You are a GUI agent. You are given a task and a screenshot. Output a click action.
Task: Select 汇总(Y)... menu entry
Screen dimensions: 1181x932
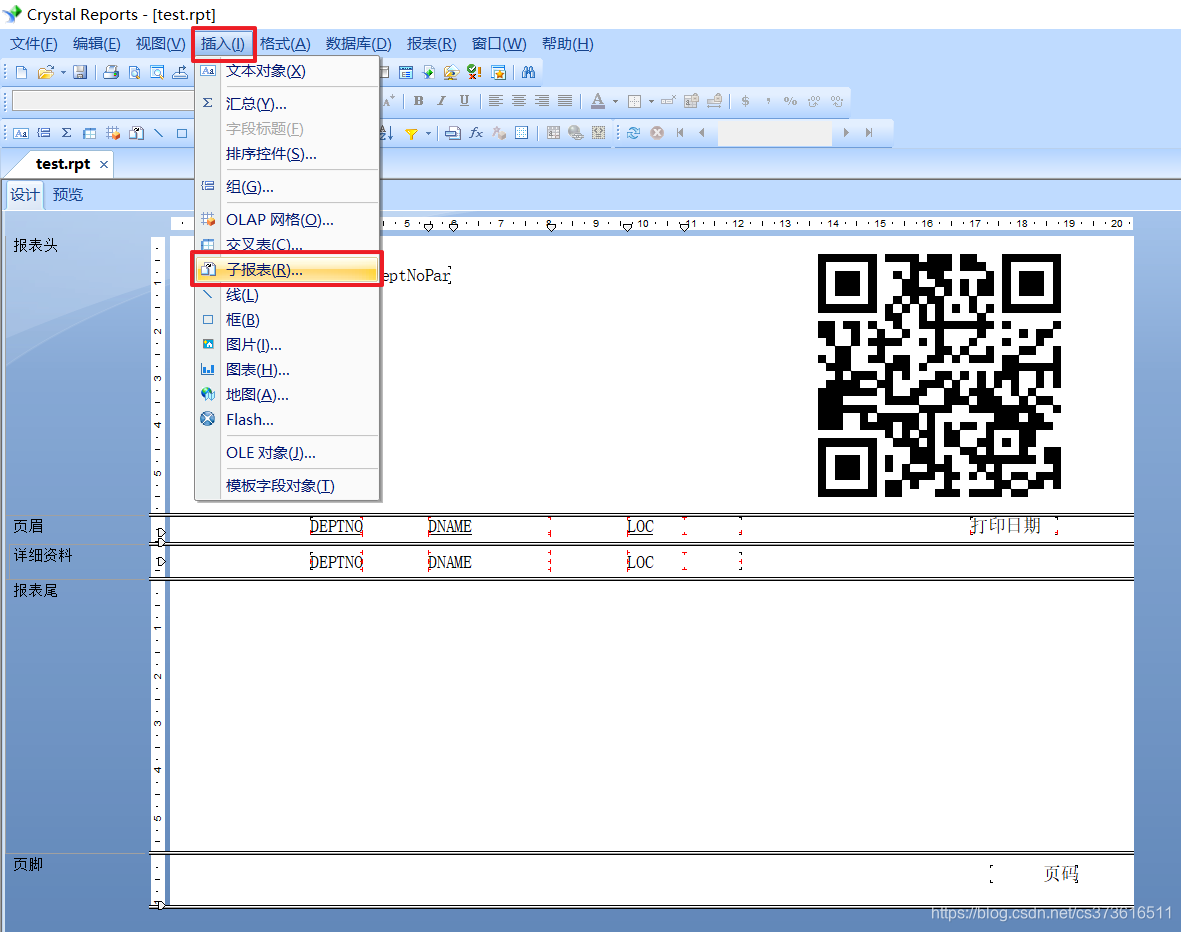[x=287, y=104]
